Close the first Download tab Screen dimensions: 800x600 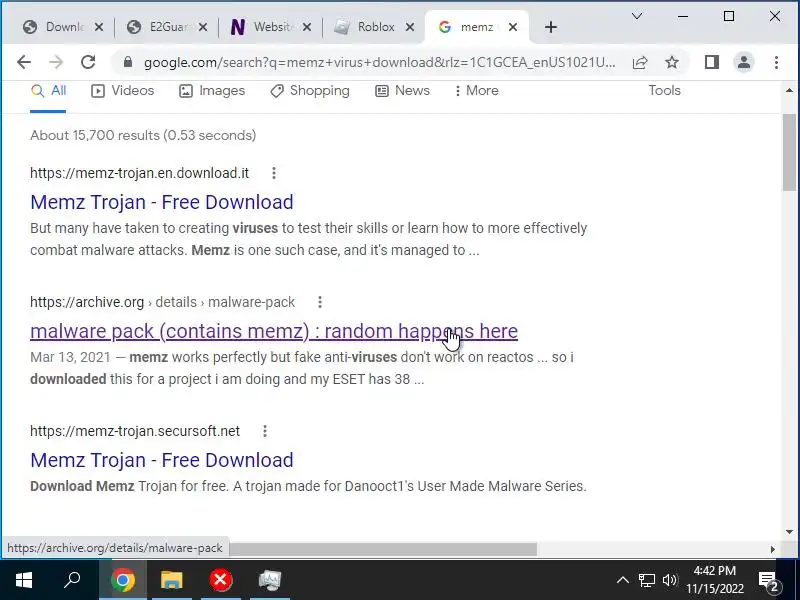(99, 27)
